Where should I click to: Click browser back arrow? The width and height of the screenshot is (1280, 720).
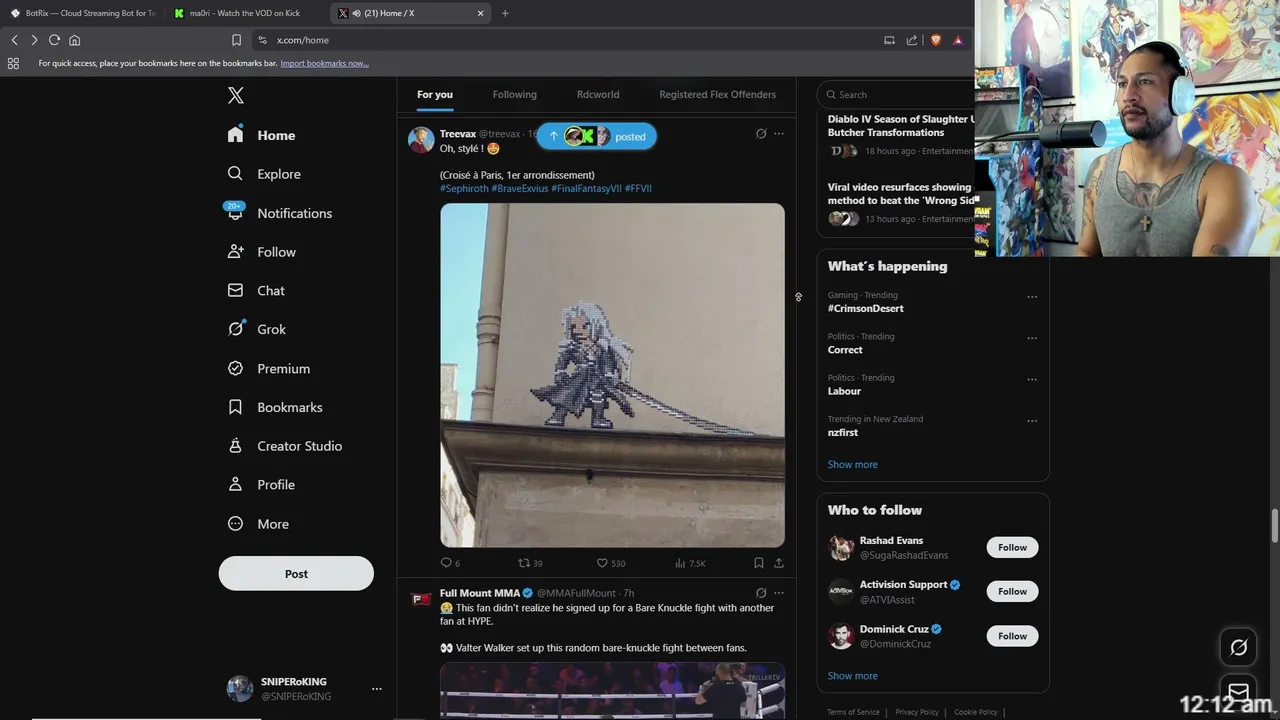click(x=14, y=40)
